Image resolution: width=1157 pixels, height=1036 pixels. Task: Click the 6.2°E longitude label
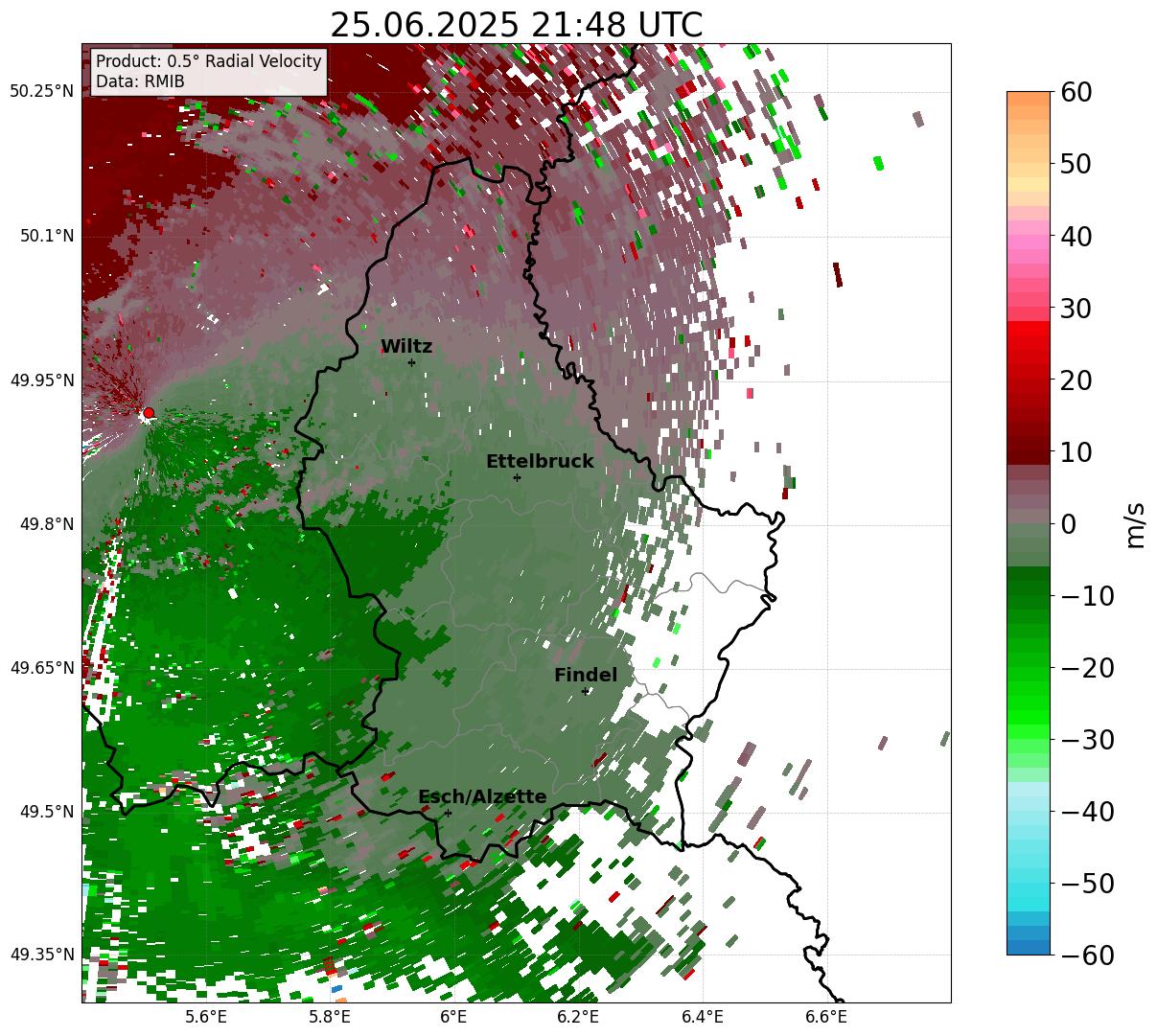tap(578, 1017)
